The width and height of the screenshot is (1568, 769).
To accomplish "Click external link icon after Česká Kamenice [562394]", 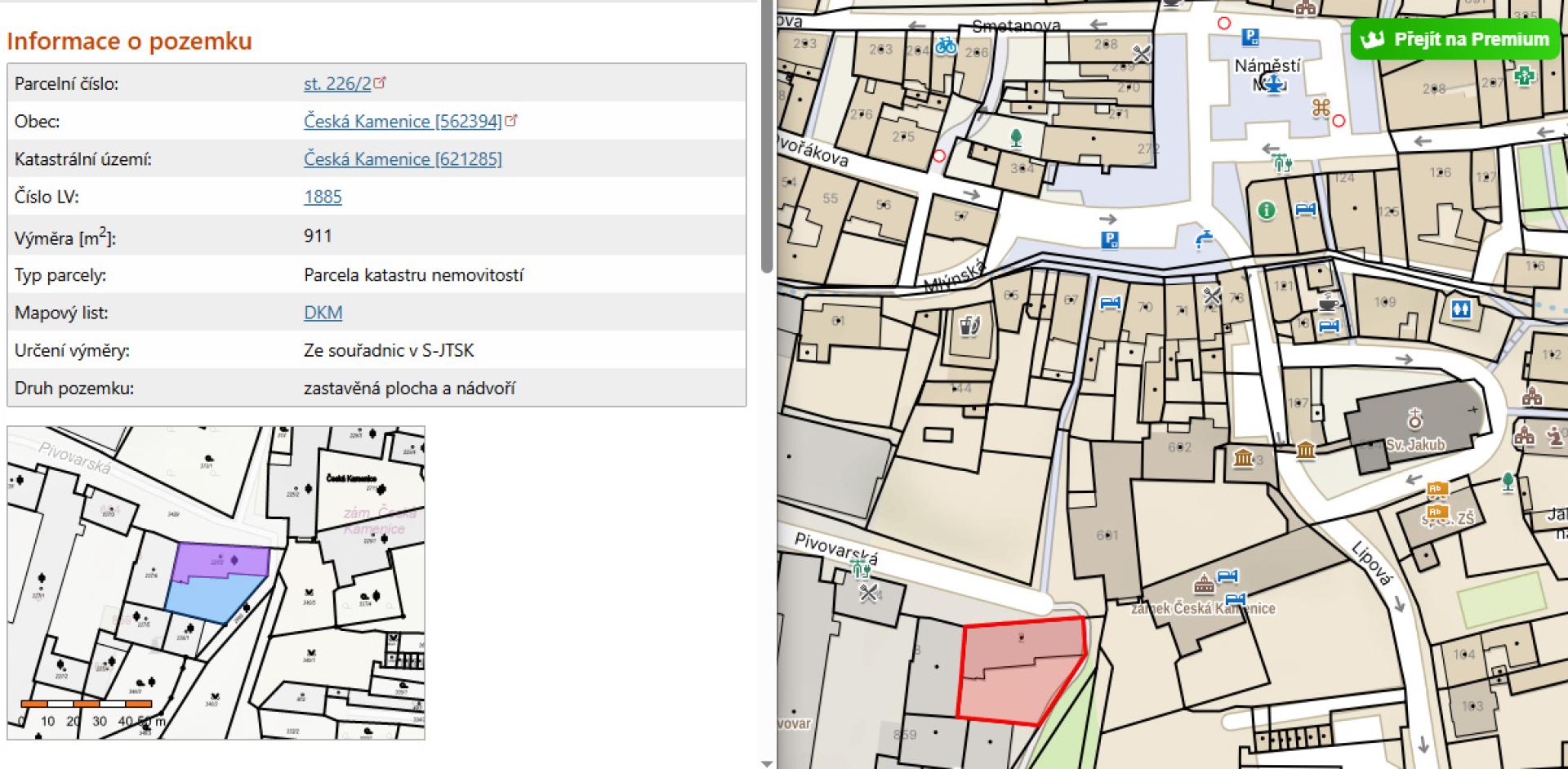I will (511, 121).
